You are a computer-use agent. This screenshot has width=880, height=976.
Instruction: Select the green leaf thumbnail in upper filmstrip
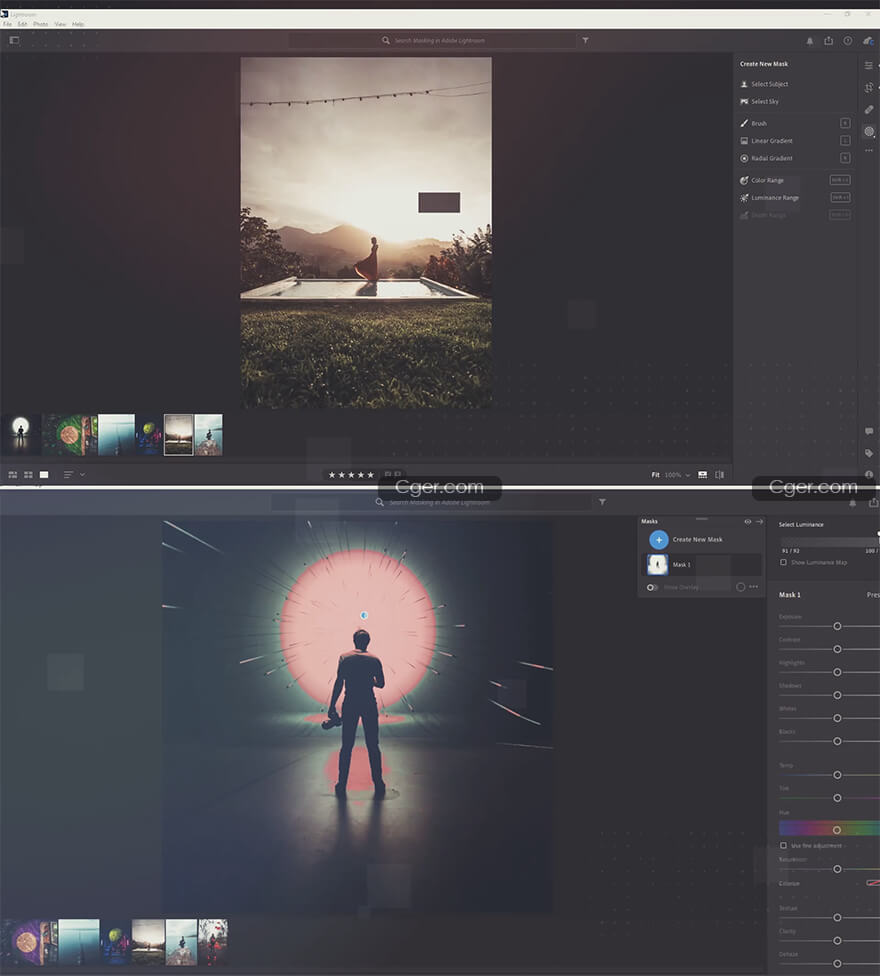pyautogui.click(x=70, y=434)
